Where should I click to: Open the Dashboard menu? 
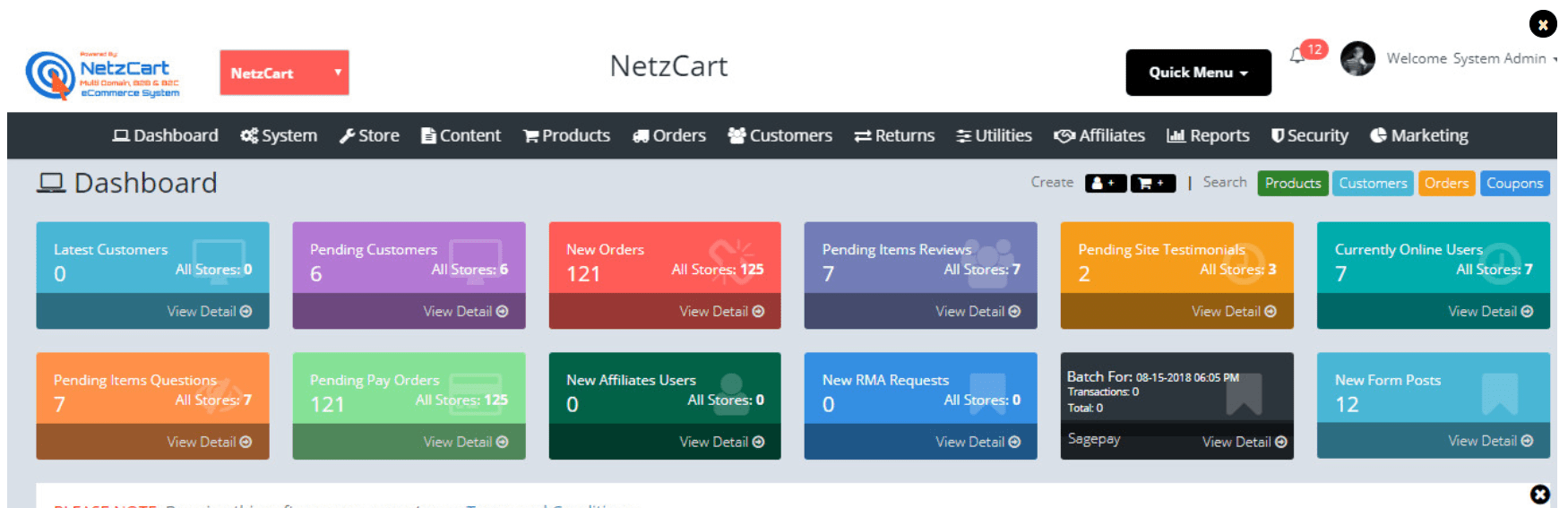(x=165, y=136)
